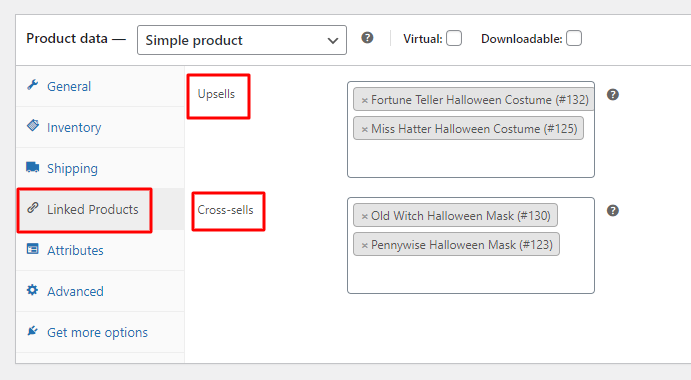Open Get more options tab
Screen dimensions: 691x380
tap(100, 332)
